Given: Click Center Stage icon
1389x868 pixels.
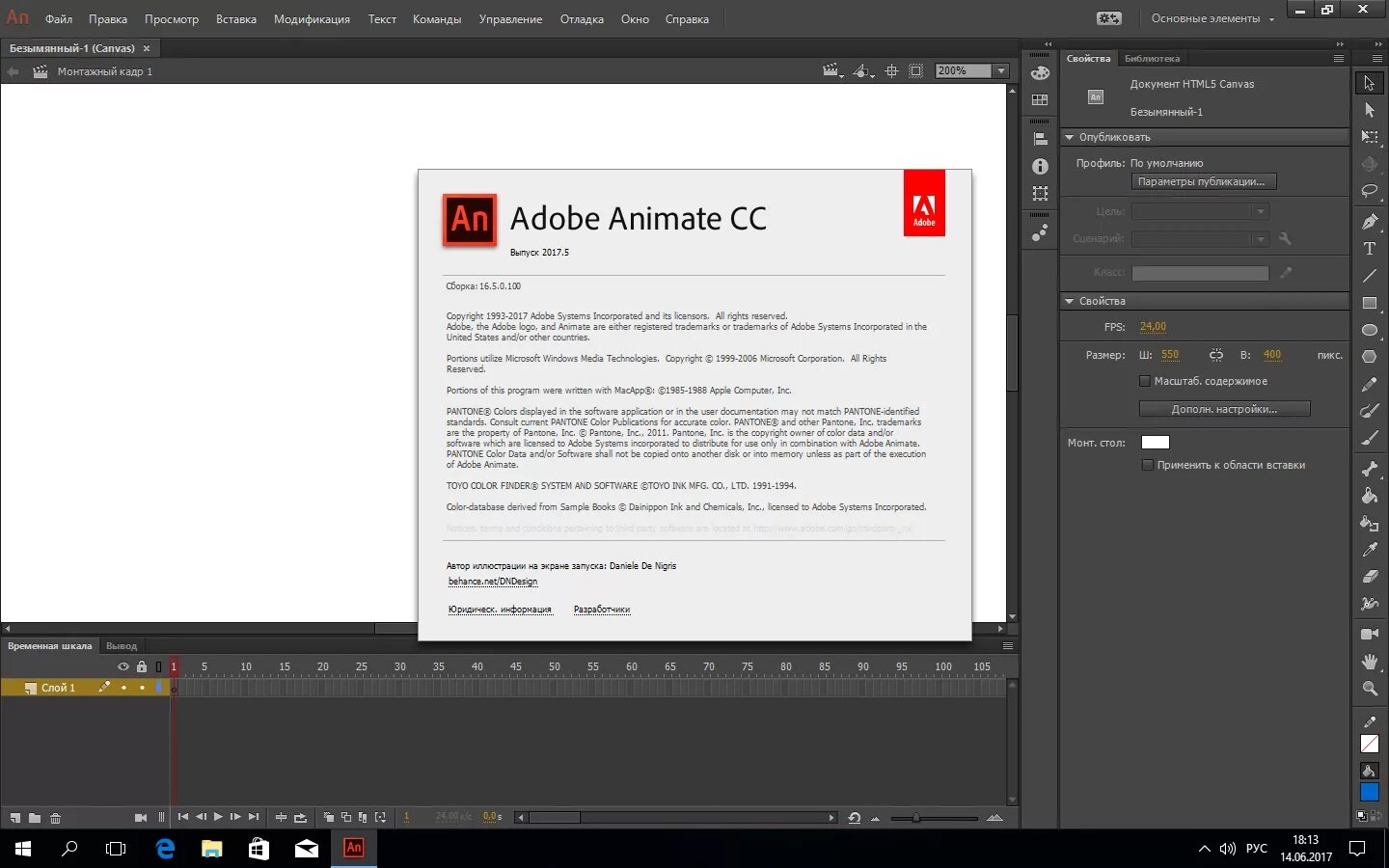Looking at the screenshot, I should click(x=891, y=71).
